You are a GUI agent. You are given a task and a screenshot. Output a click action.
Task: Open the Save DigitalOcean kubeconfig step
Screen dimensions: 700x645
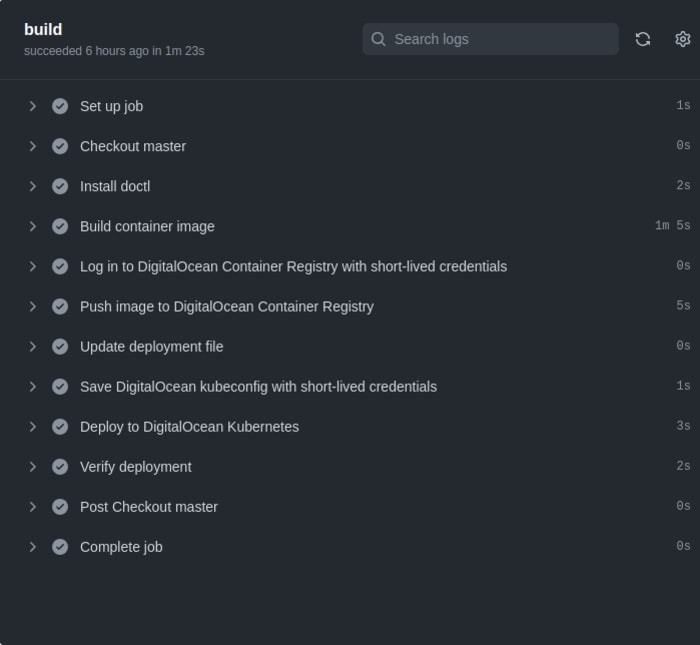258,386
